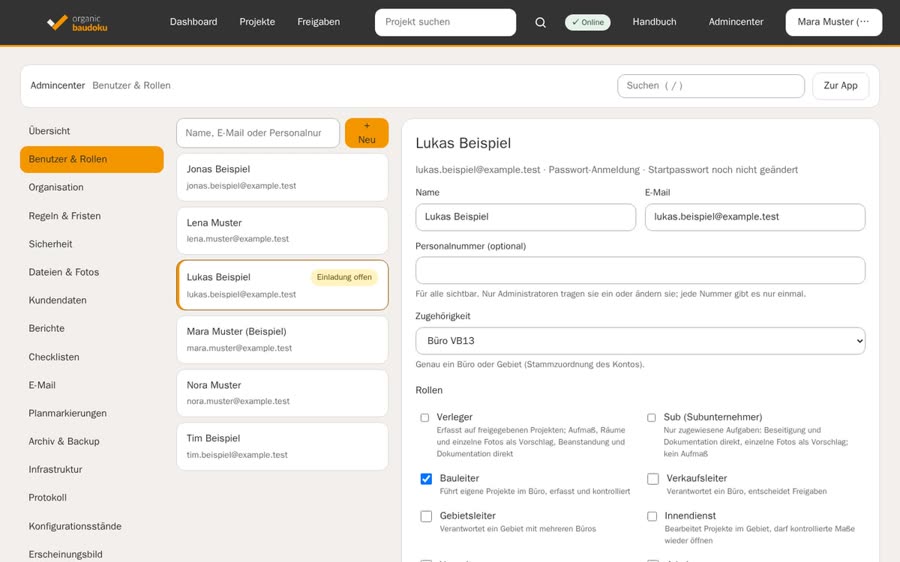Select the Lukas Beispiel user card
Screen dimensions: 900x562
click(282, 285)
